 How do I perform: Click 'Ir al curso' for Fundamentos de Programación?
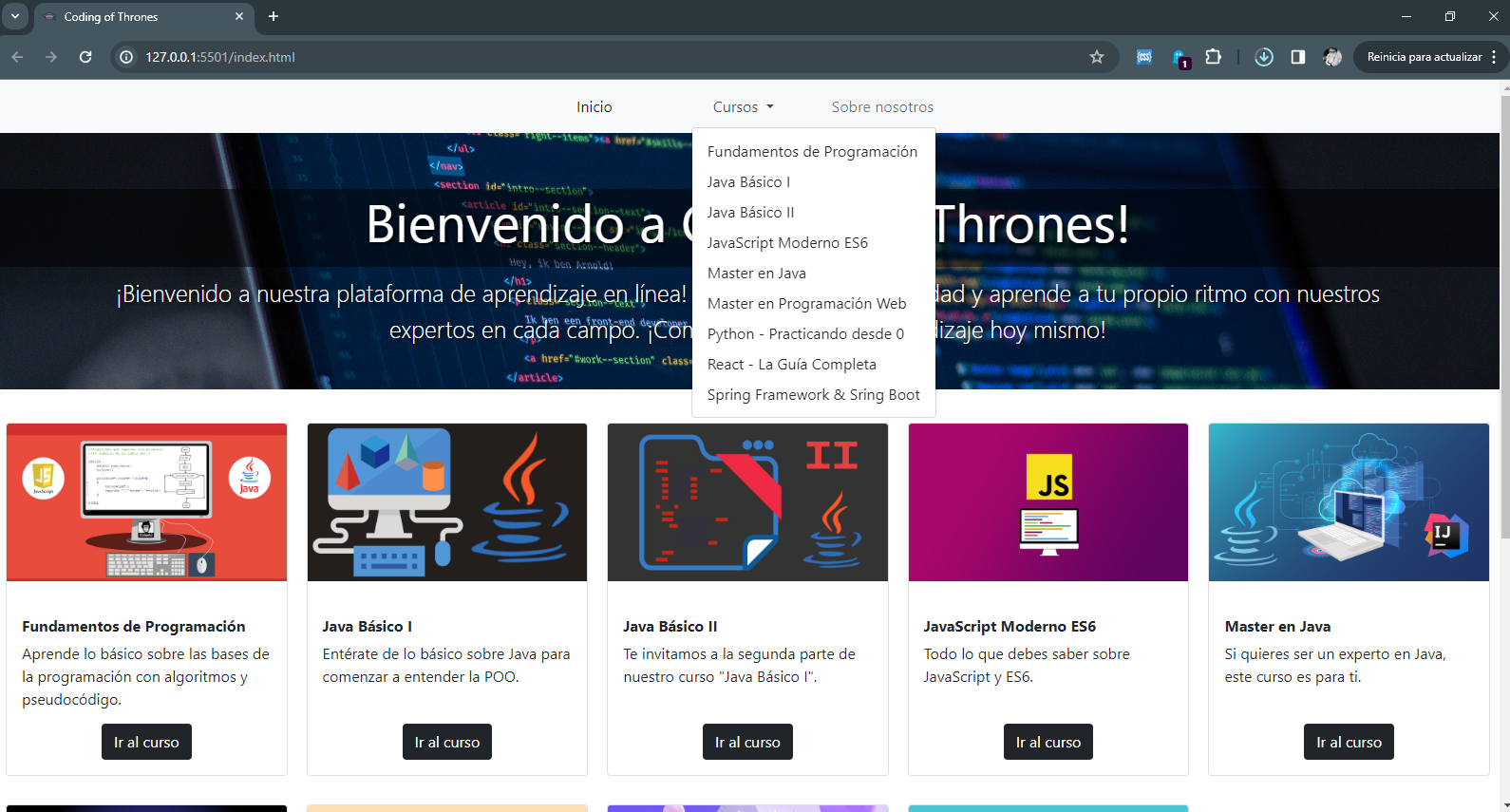(x=146, y=742)
